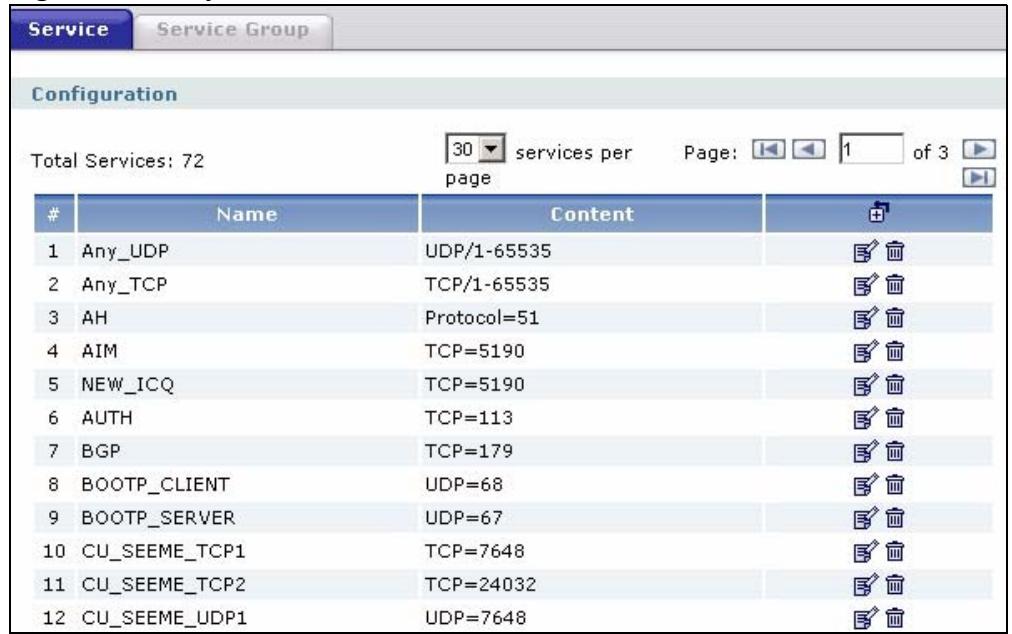Click the UDP=68 content cell

tap(592, 485)
